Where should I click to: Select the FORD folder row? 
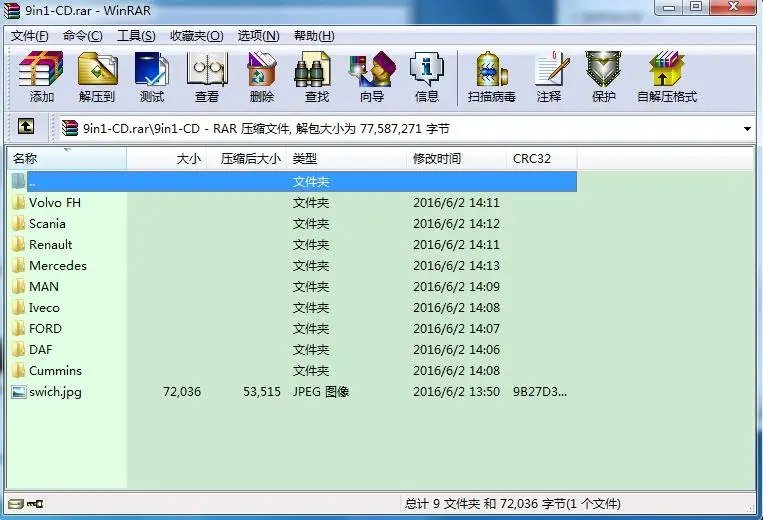[292, 328]
